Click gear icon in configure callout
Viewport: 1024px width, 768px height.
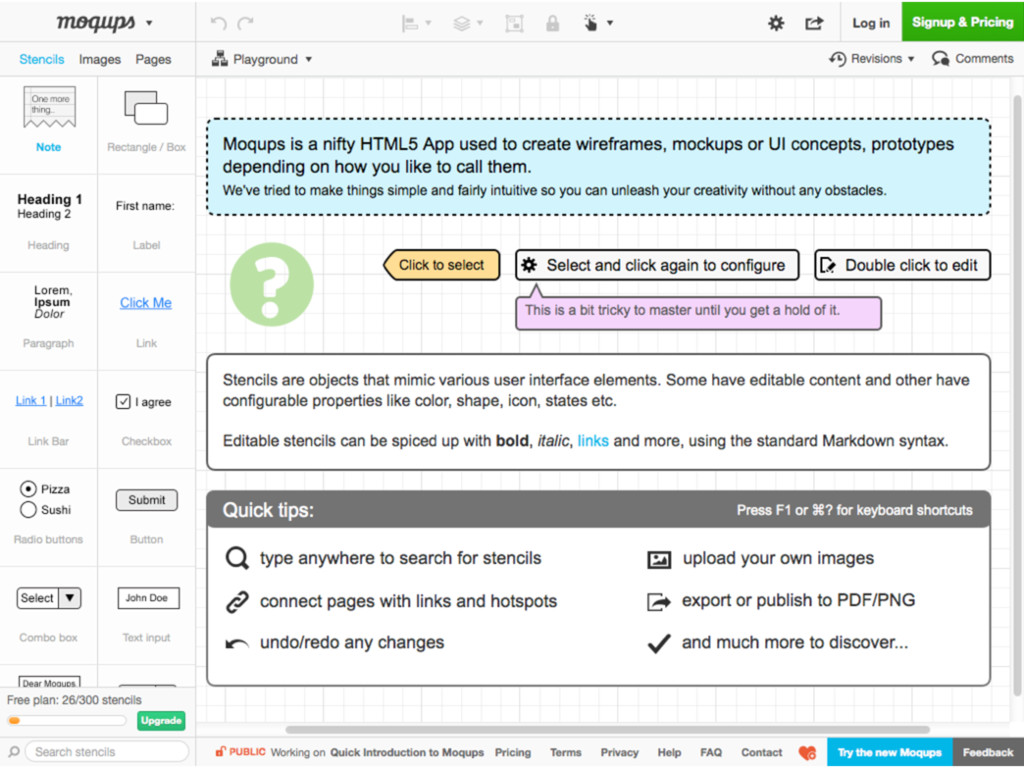(529, 265)
